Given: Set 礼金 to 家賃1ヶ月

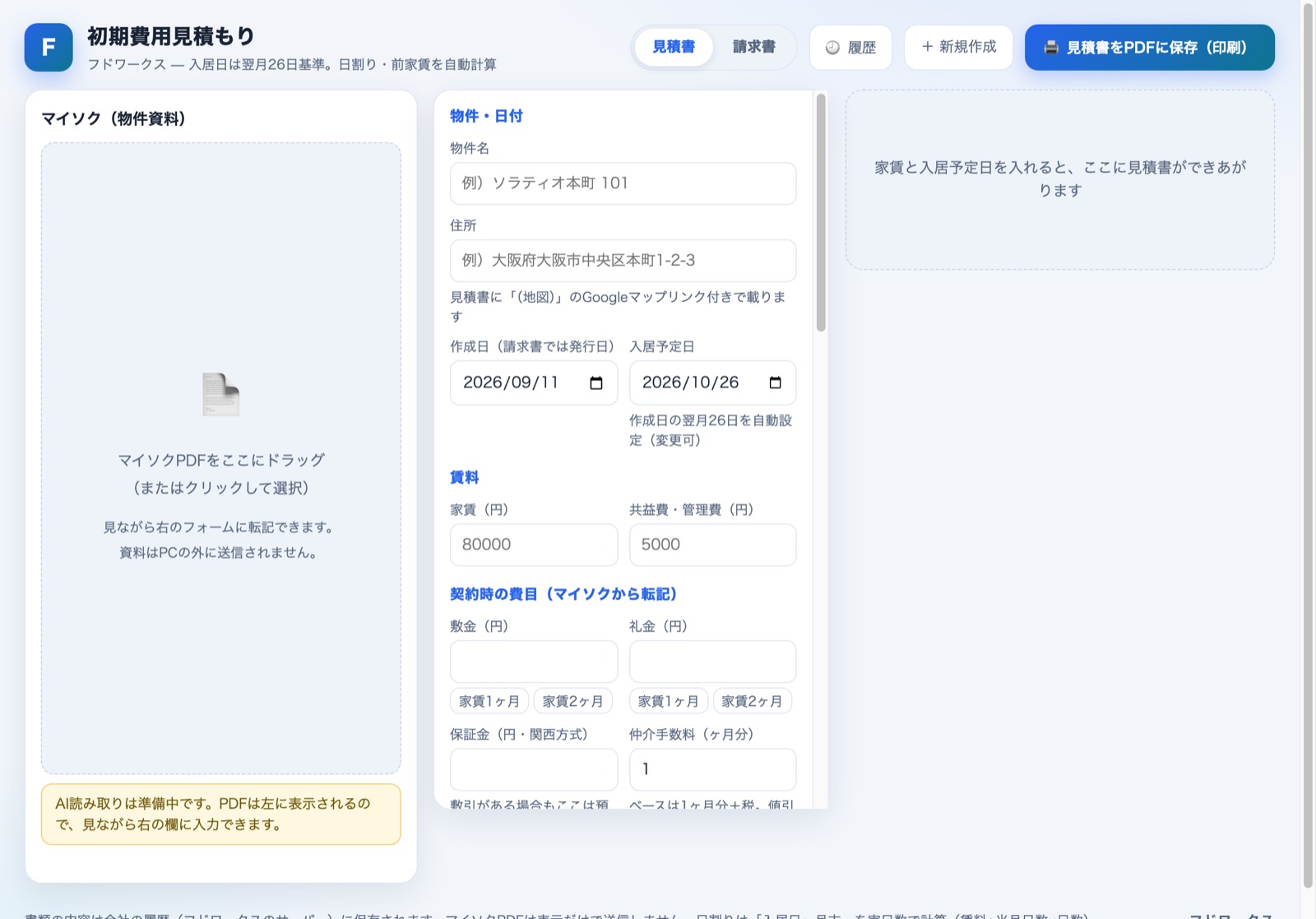Looking at the screenshot, I should tap(669, 701).
